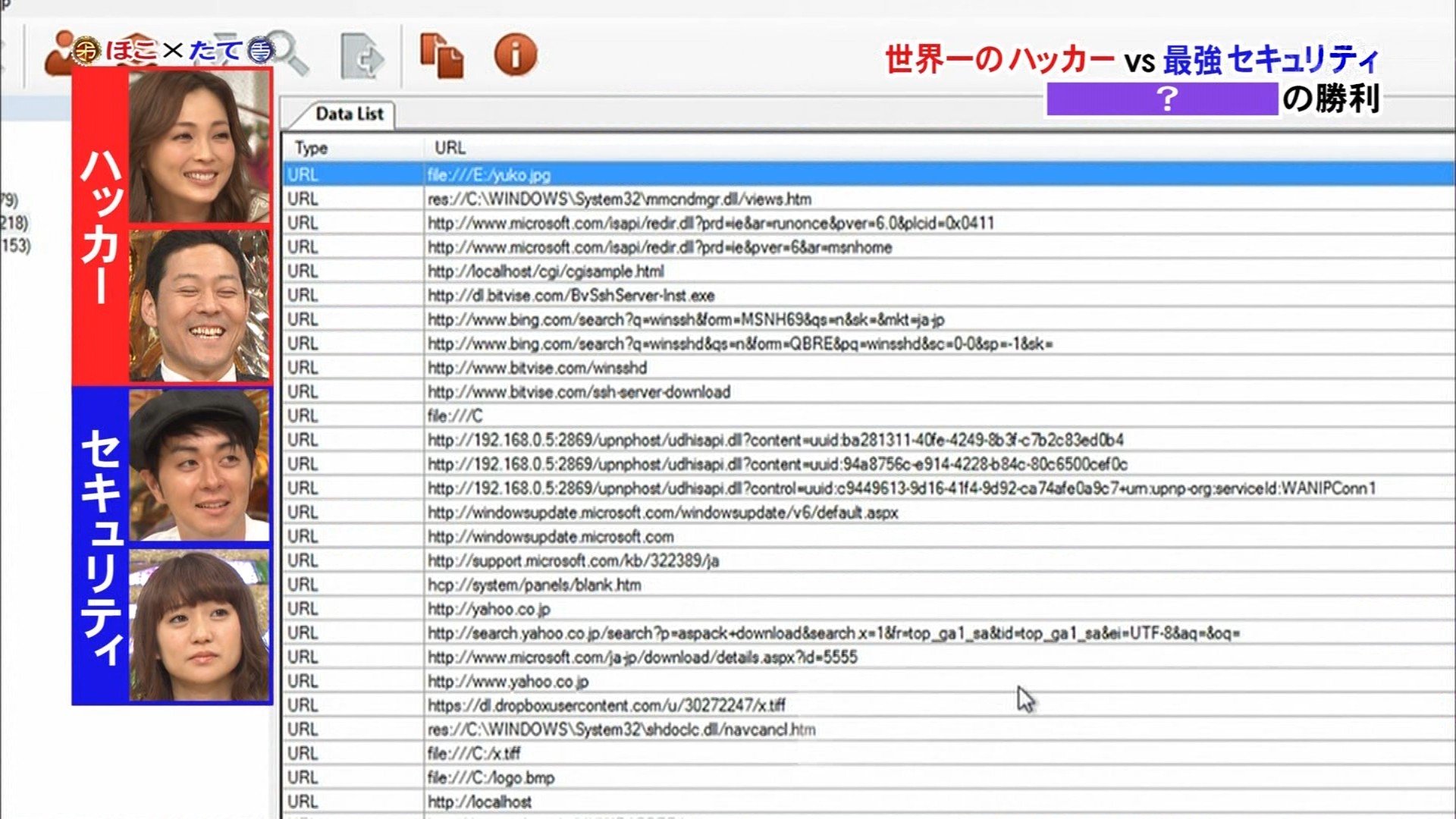Switch to the Data List tab
The height and width of the screenshot is (819, 1456).
tap(348, 115)
